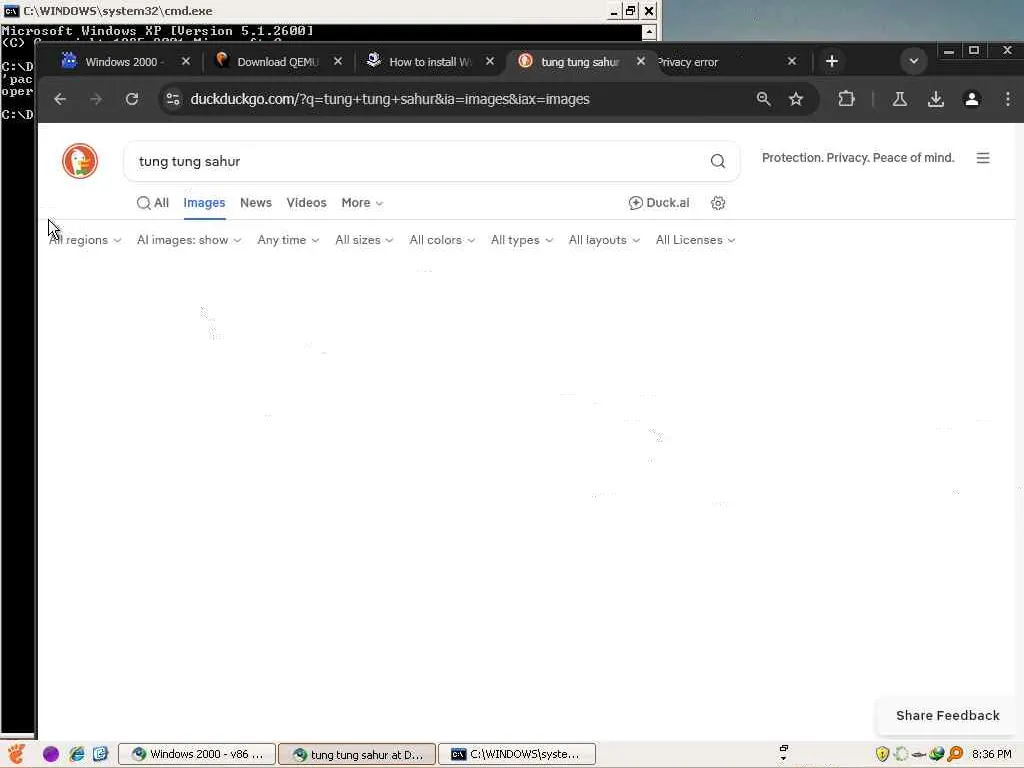Image resolution: width=1024 pixels, height=768 pixels.
Task: Open the zoom magnifier in address bar
Action: pos(763,99)
